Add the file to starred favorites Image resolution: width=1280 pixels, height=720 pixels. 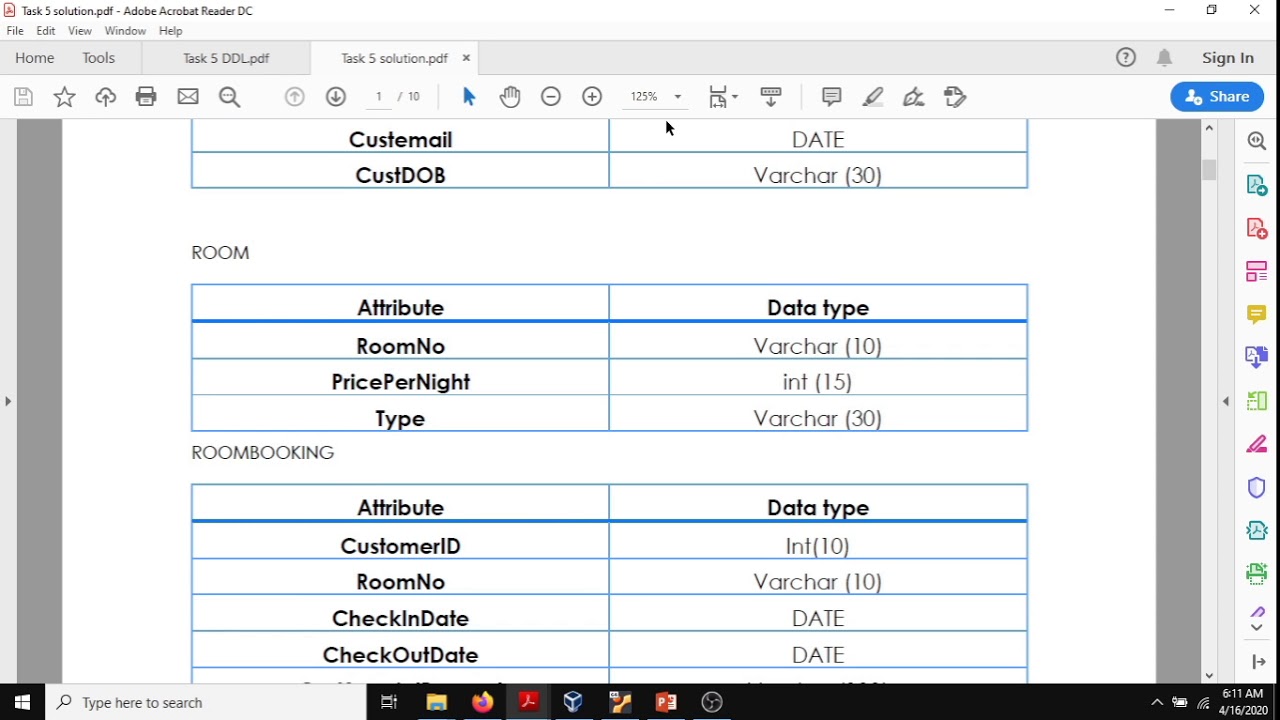tap(64, 97)
